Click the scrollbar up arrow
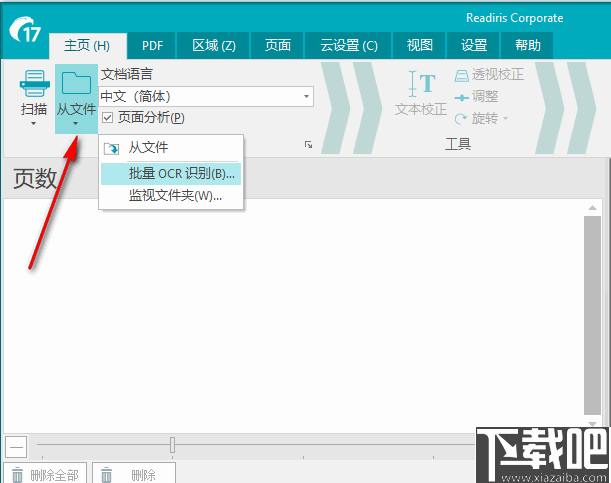Viewport: 611px width, 483px height. pyautogui.click(x=592, y=208)
